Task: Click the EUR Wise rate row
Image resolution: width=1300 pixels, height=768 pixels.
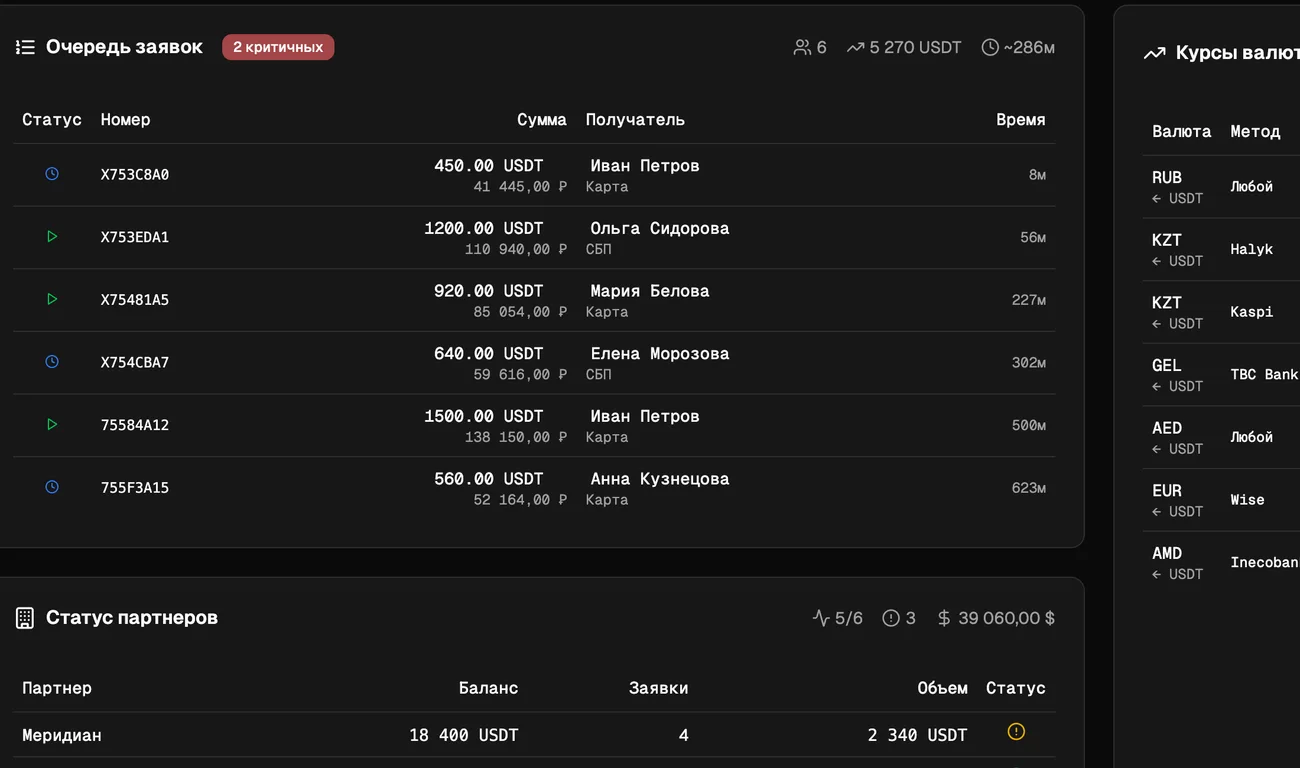Action: (x=1221, y=500)
